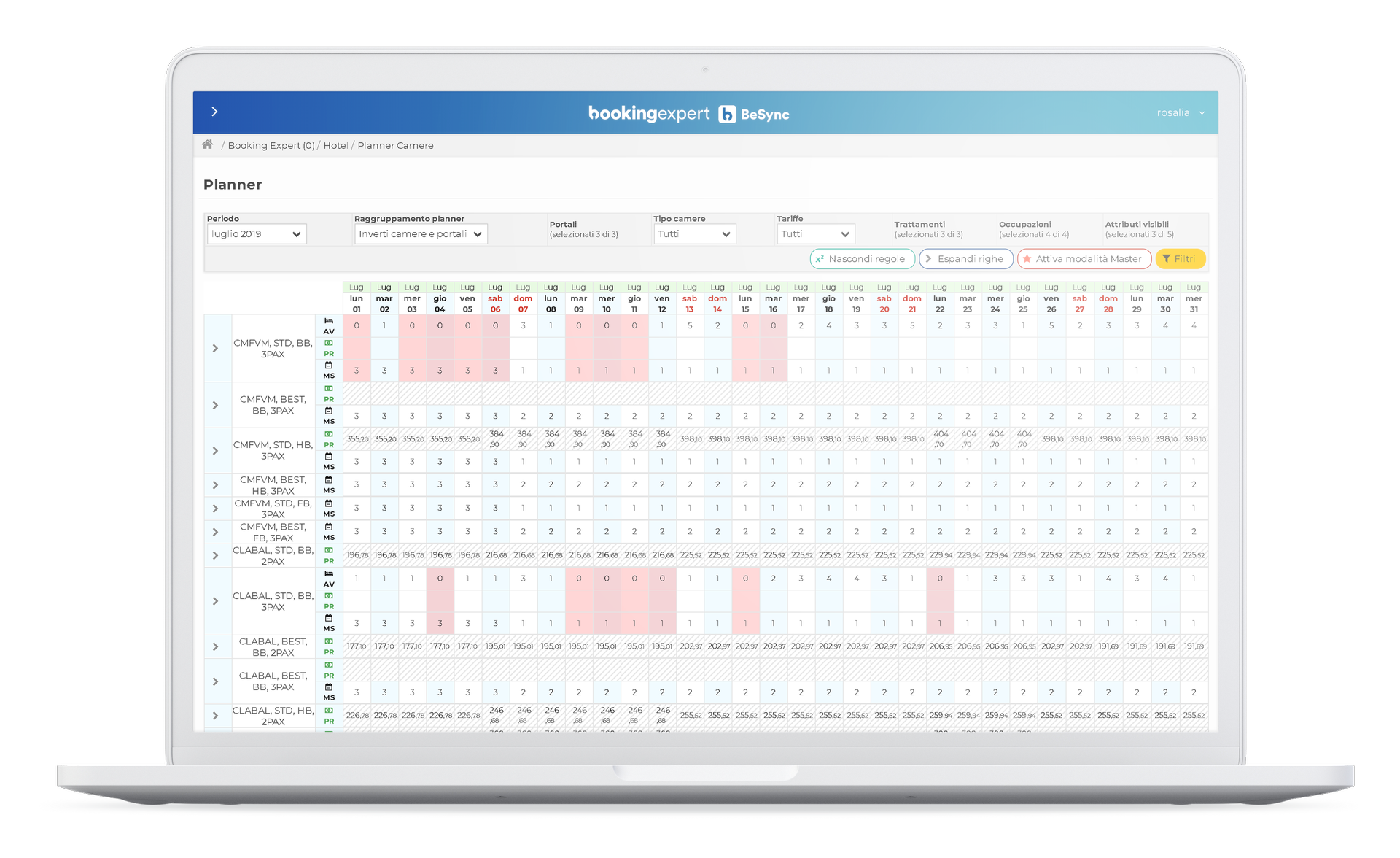Expand the CMFVM, BEST, BB, 3PAX row
This screenshot has width=1400, height=858.
(216, 405)
